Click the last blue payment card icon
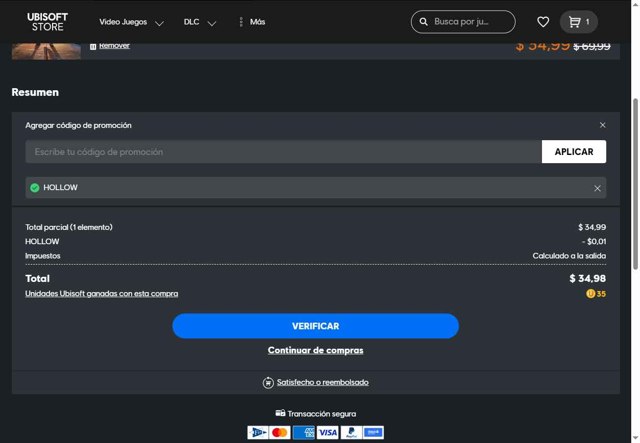640x443 pixels. 373,432
